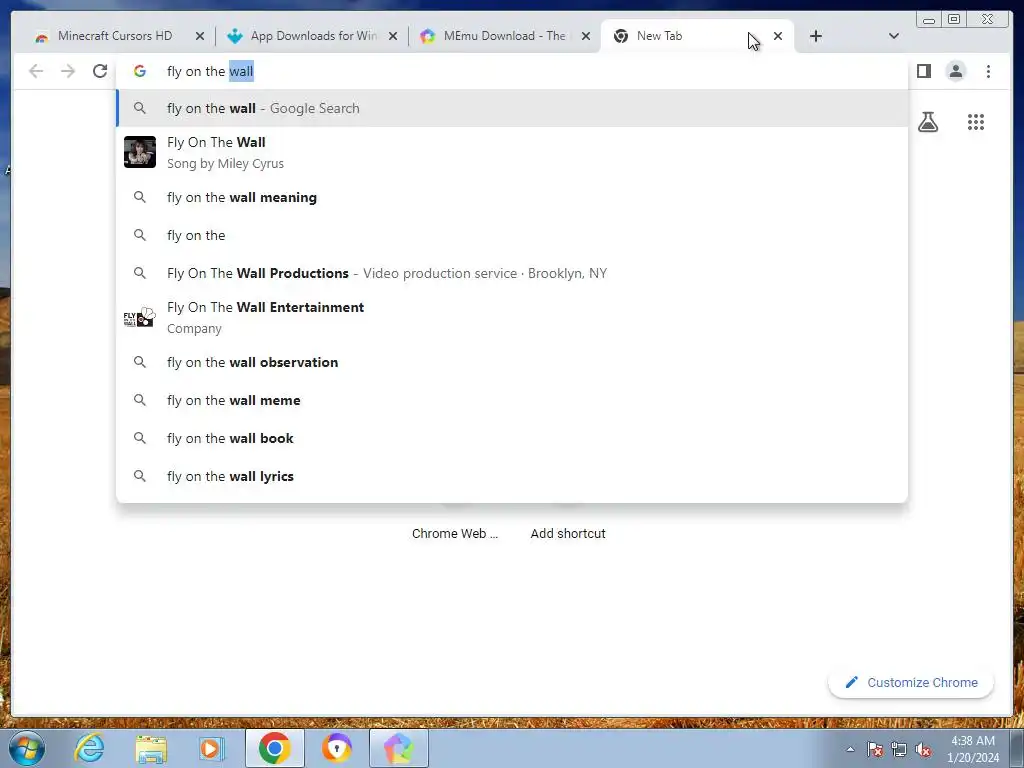This screenshot has height=768, width=1024.
Task: Select the New Tab tab
Action: [679, 36]
